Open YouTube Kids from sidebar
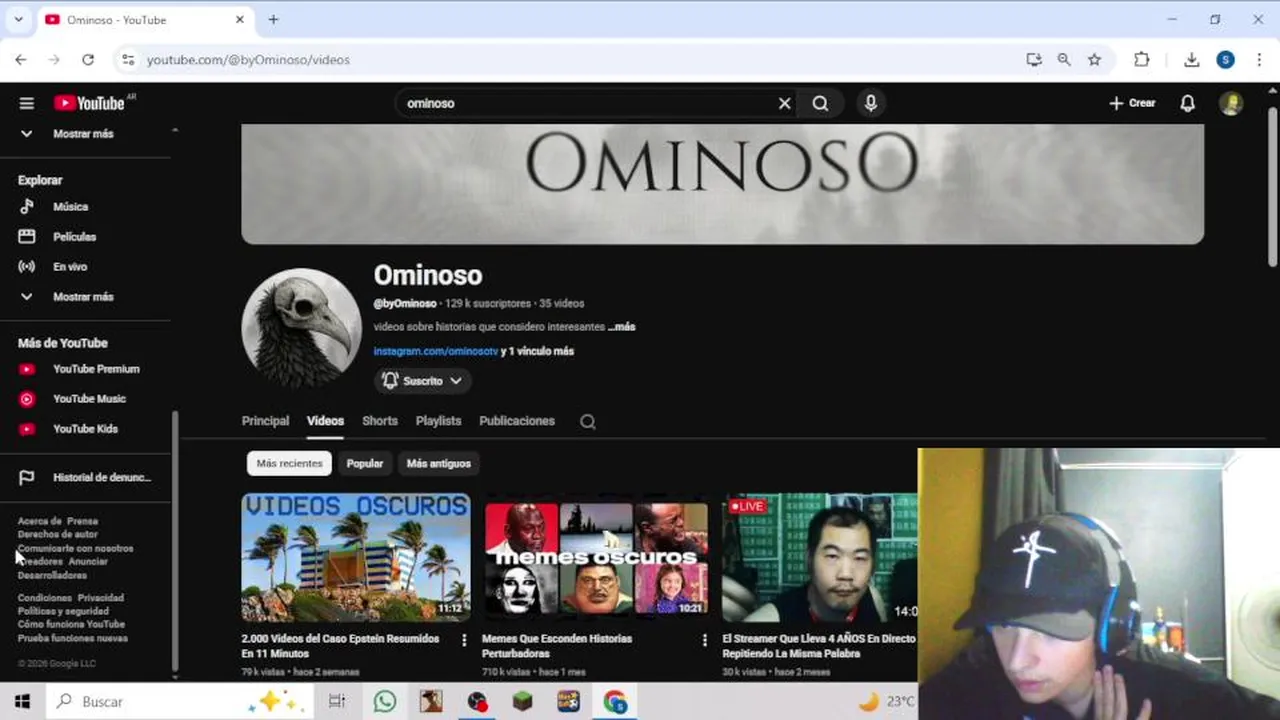 (x=87, y=429)
